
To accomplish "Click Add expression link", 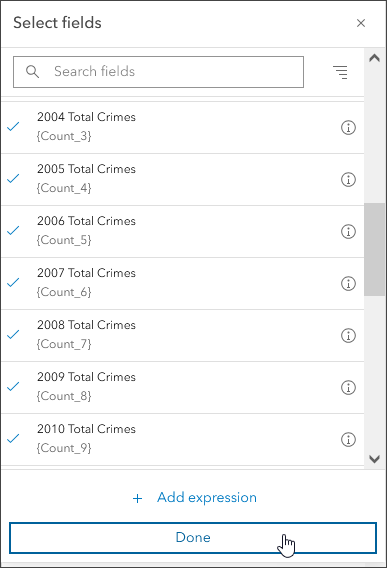I will tap(195, 498).
